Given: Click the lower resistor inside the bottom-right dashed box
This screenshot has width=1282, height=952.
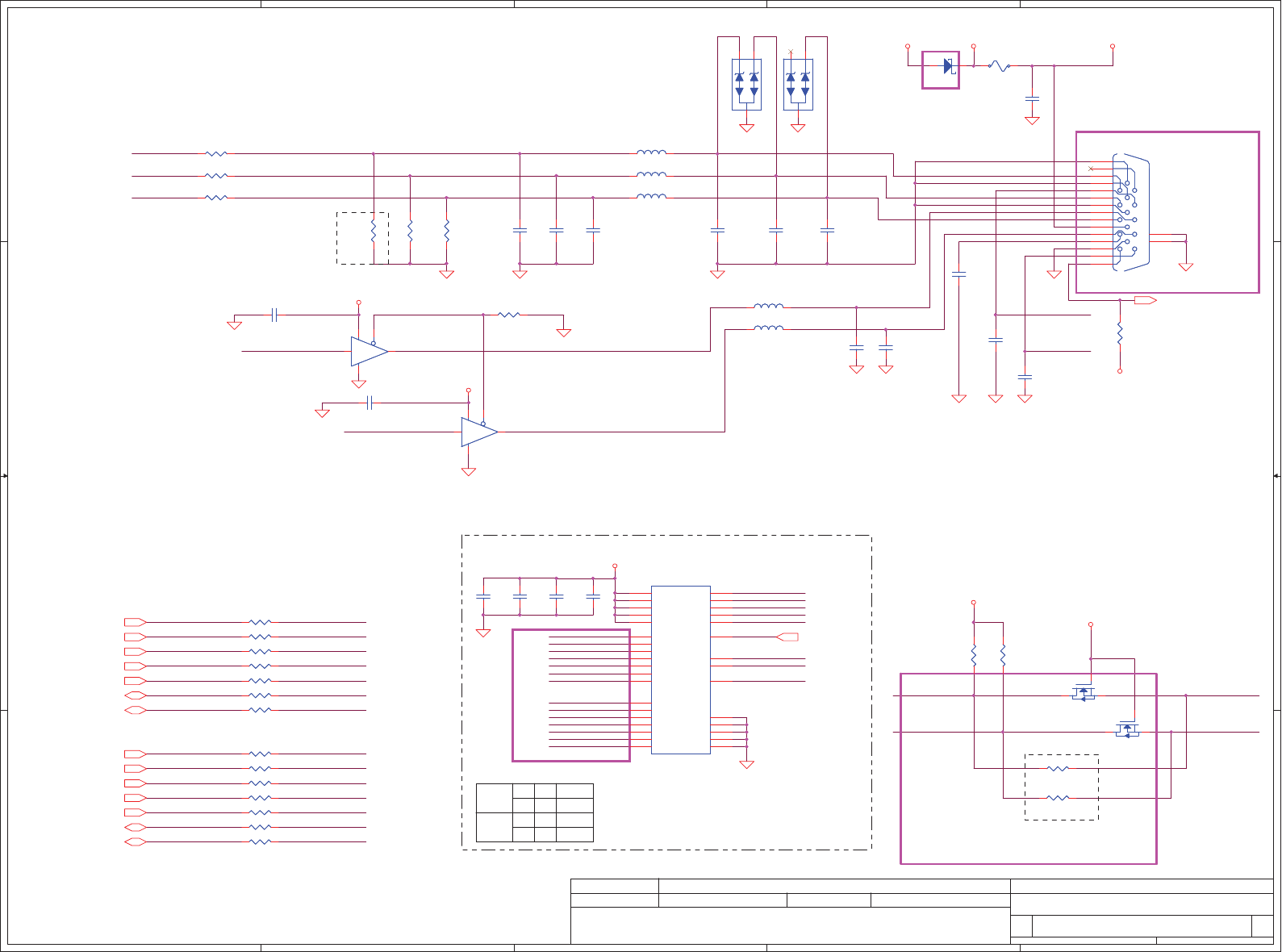Looking at the screenshot, I should click(1058, 798).
